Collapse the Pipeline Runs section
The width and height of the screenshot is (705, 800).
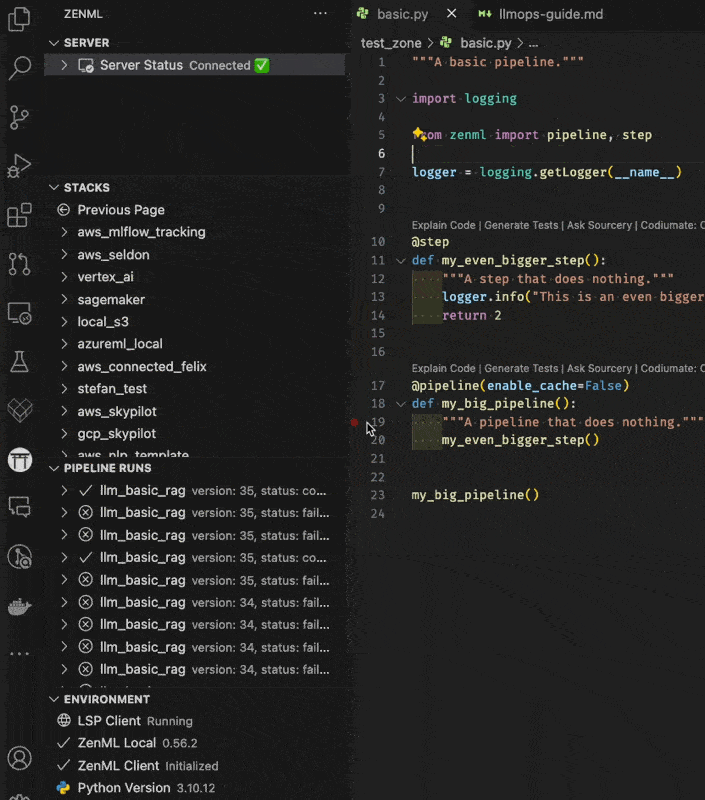coord(107,468)
